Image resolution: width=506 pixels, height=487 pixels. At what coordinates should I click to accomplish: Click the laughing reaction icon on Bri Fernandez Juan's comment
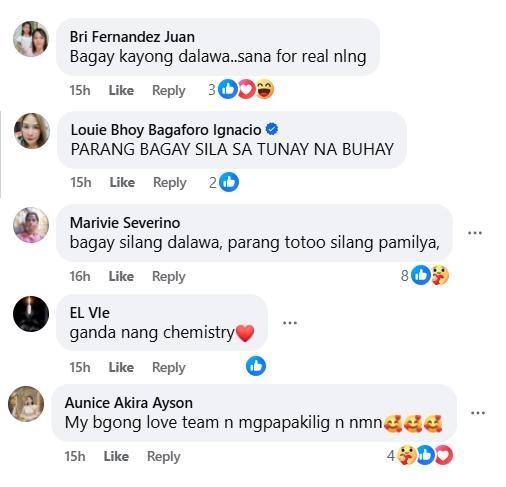coord(265,89)
